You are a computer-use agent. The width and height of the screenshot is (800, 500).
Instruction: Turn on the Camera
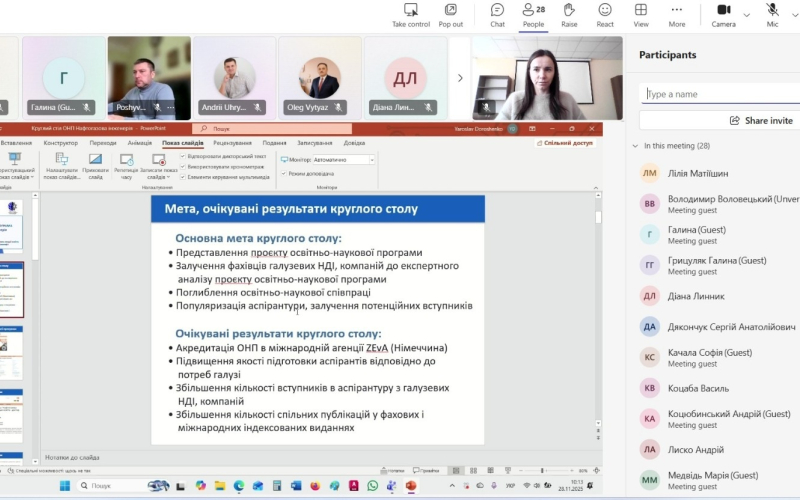tap(723, 14)
